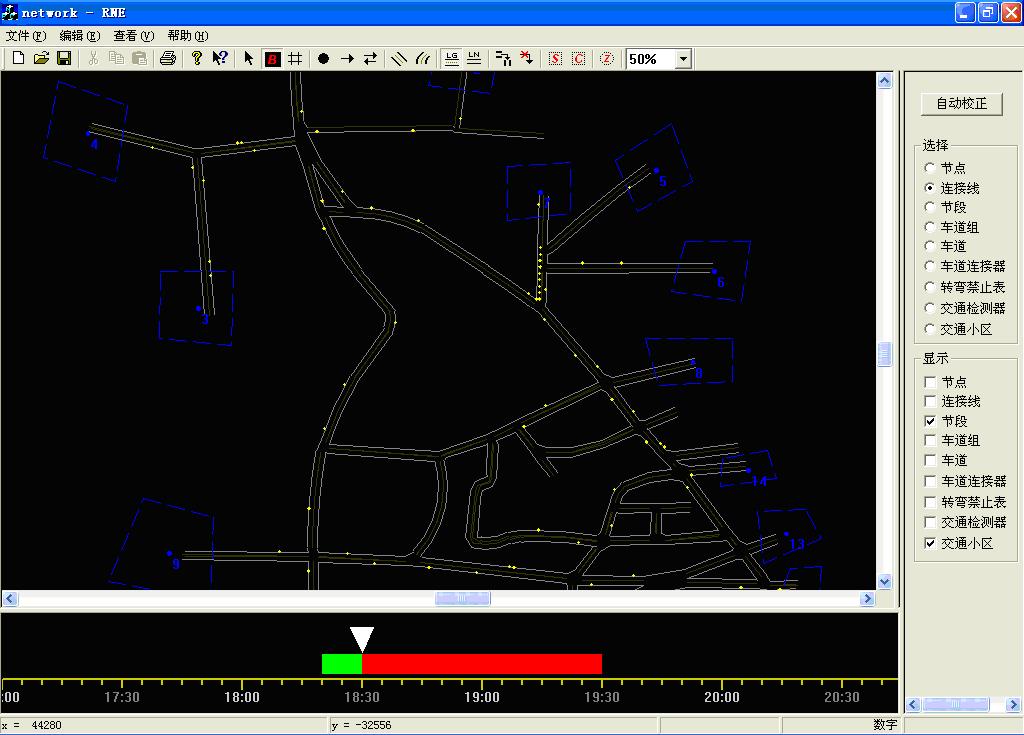Click the Open folder toolbar icon
This screenshot has height=735, width=1024.
(x=41, y=59)
